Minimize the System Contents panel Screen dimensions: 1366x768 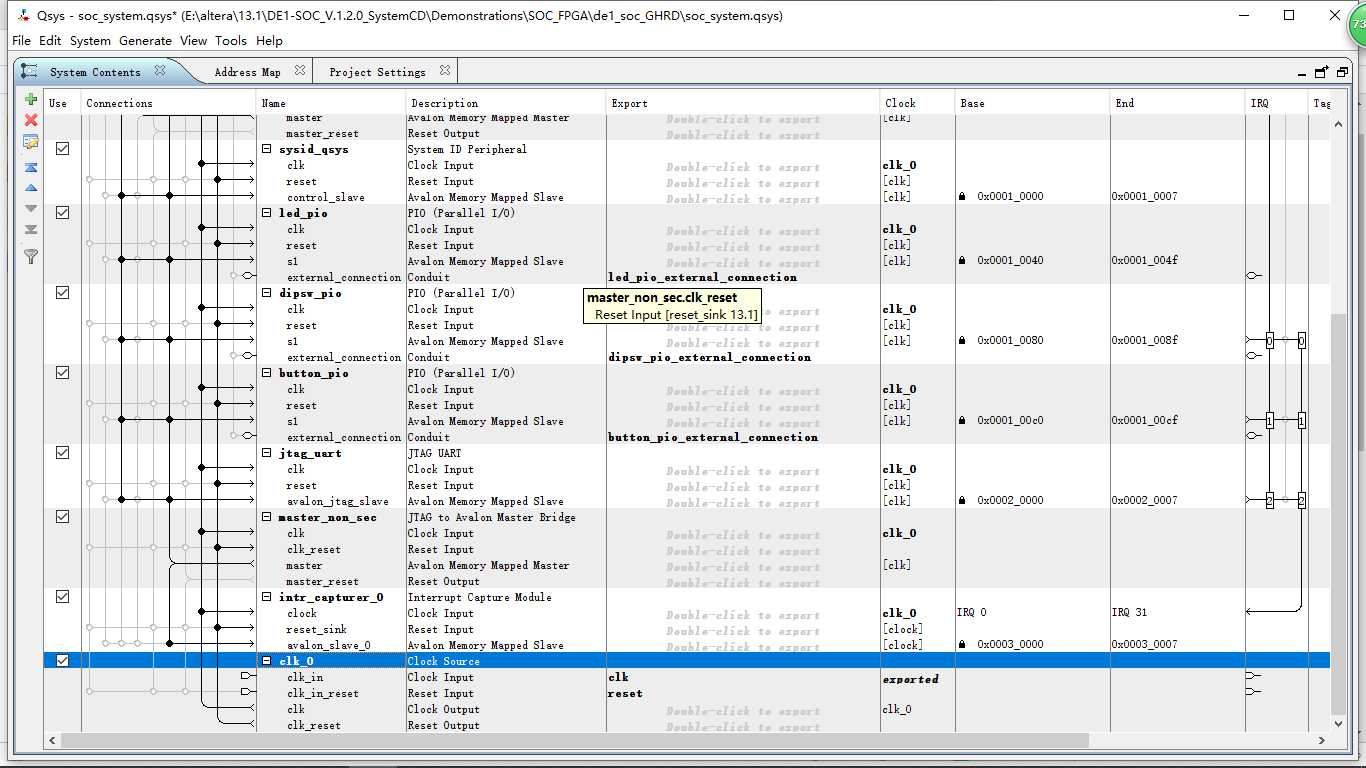click(x=1301, y=73)
